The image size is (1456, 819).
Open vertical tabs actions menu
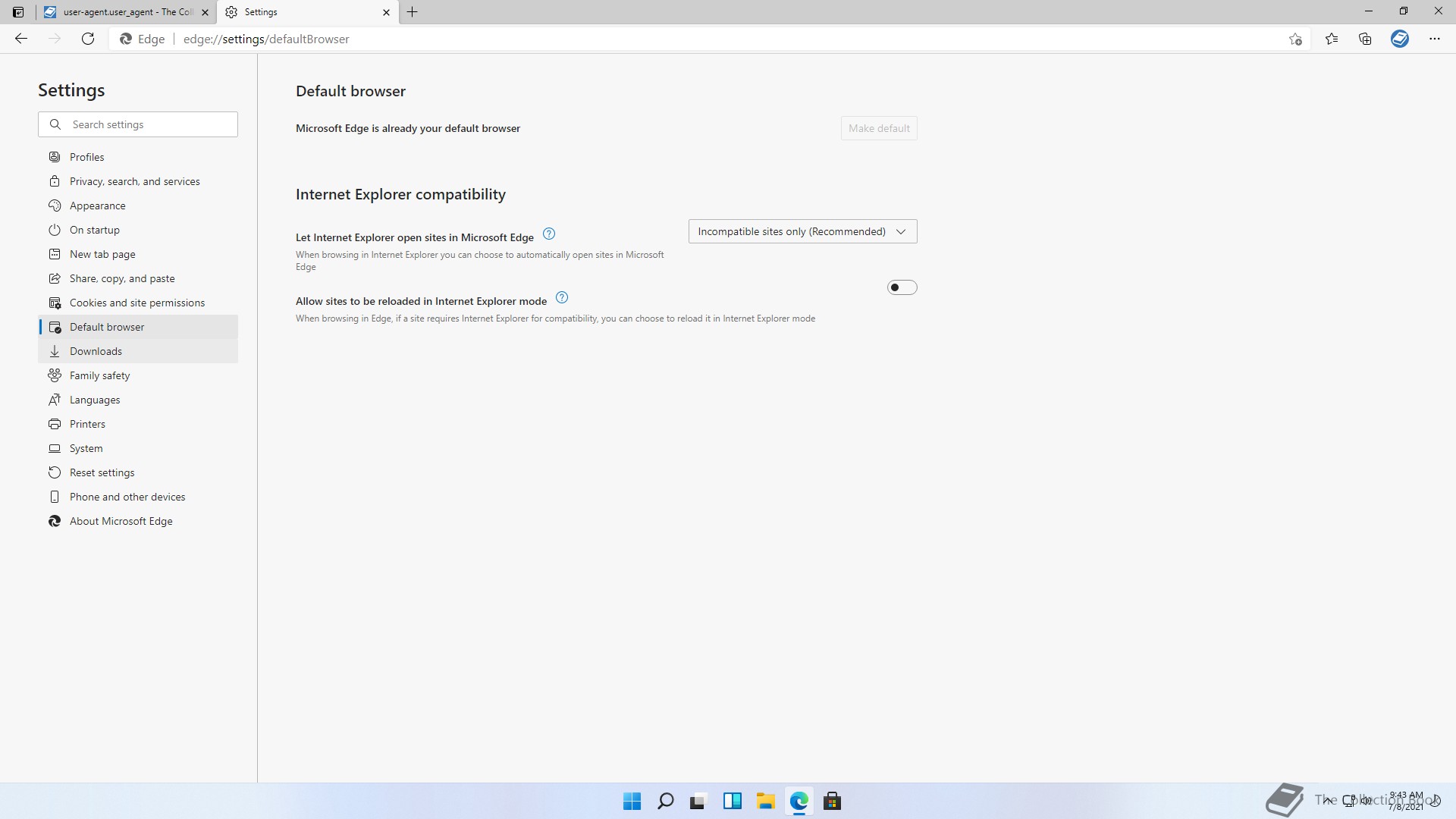[18, 12]
